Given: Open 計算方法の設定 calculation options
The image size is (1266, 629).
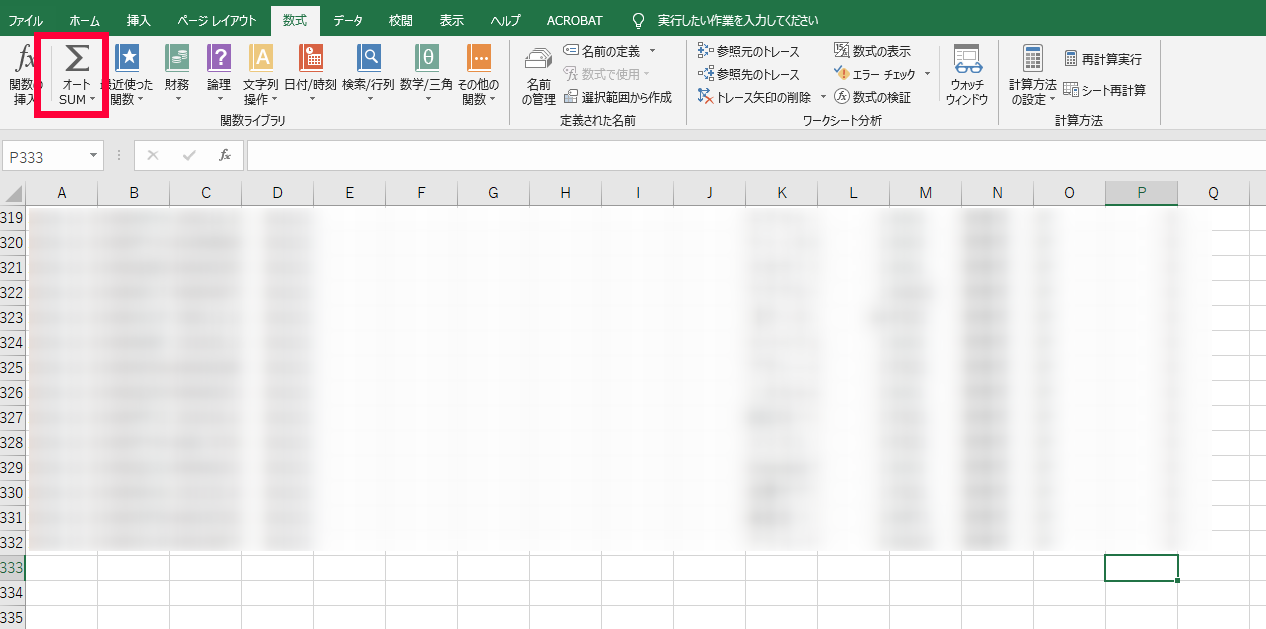Looking at the screenshot, I should point(1032,75).
